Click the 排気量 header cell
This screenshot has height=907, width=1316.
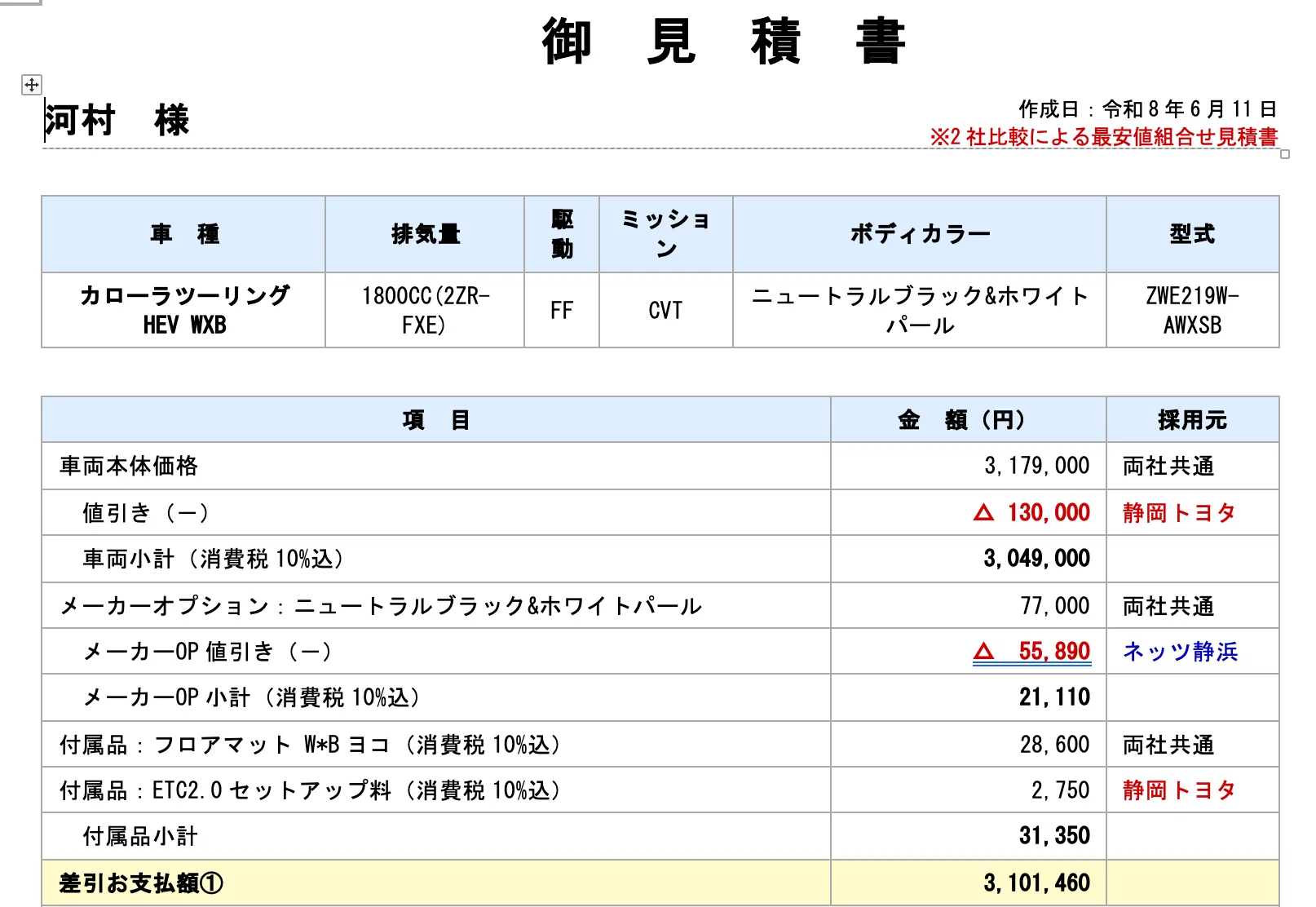click(x=425, y=234)
